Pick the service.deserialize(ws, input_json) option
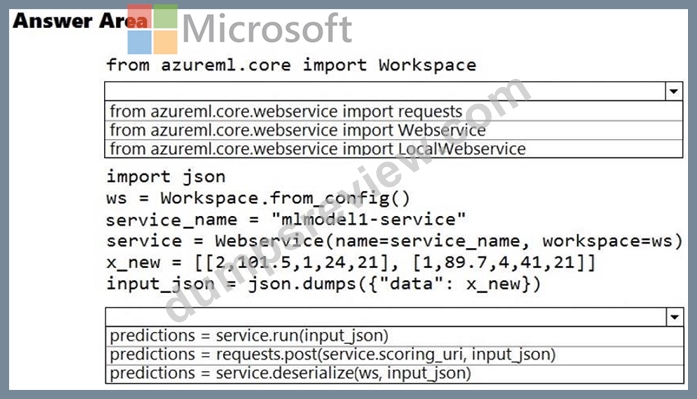697x399 pixels. coord(394,373)
